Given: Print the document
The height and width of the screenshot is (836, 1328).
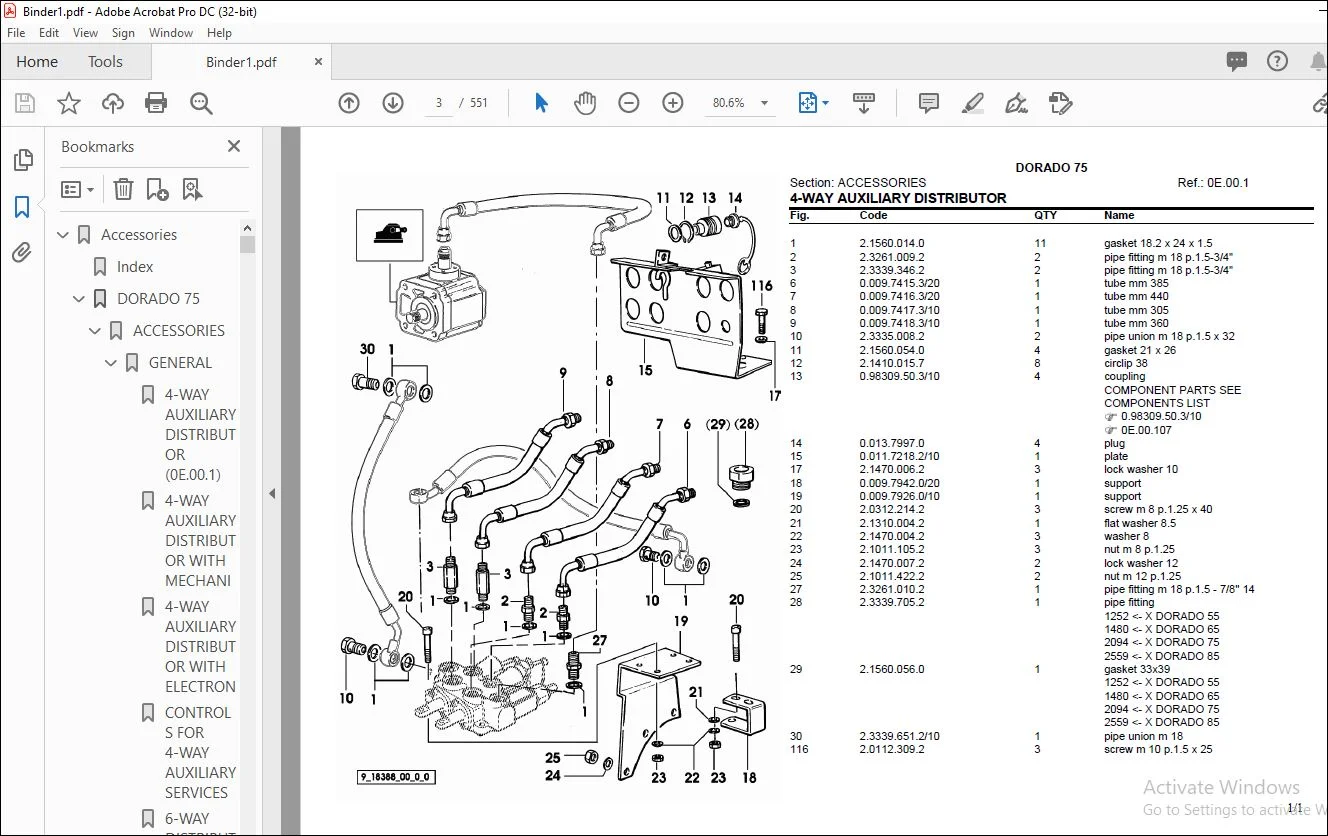Looking at the screenshot, I should [156, 103].
